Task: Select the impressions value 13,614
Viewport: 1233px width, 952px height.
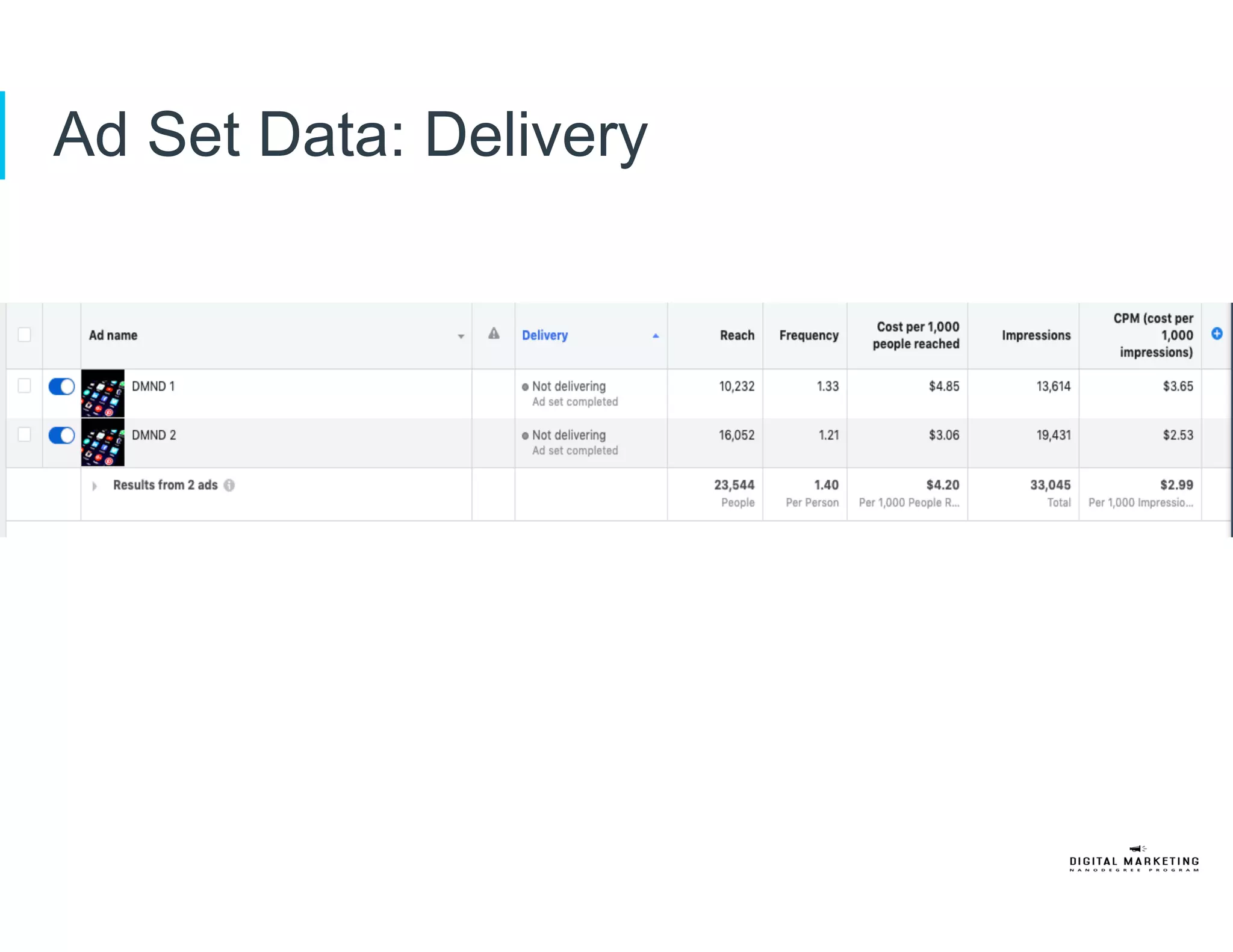Action: point(1054,386)
